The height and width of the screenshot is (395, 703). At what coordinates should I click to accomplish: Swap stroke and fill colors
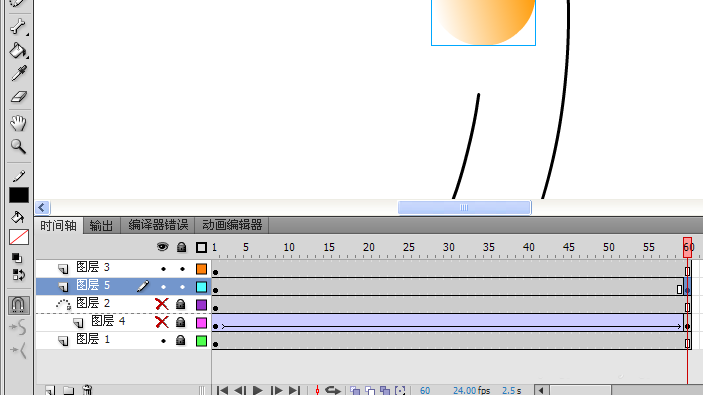coord(18,275)
